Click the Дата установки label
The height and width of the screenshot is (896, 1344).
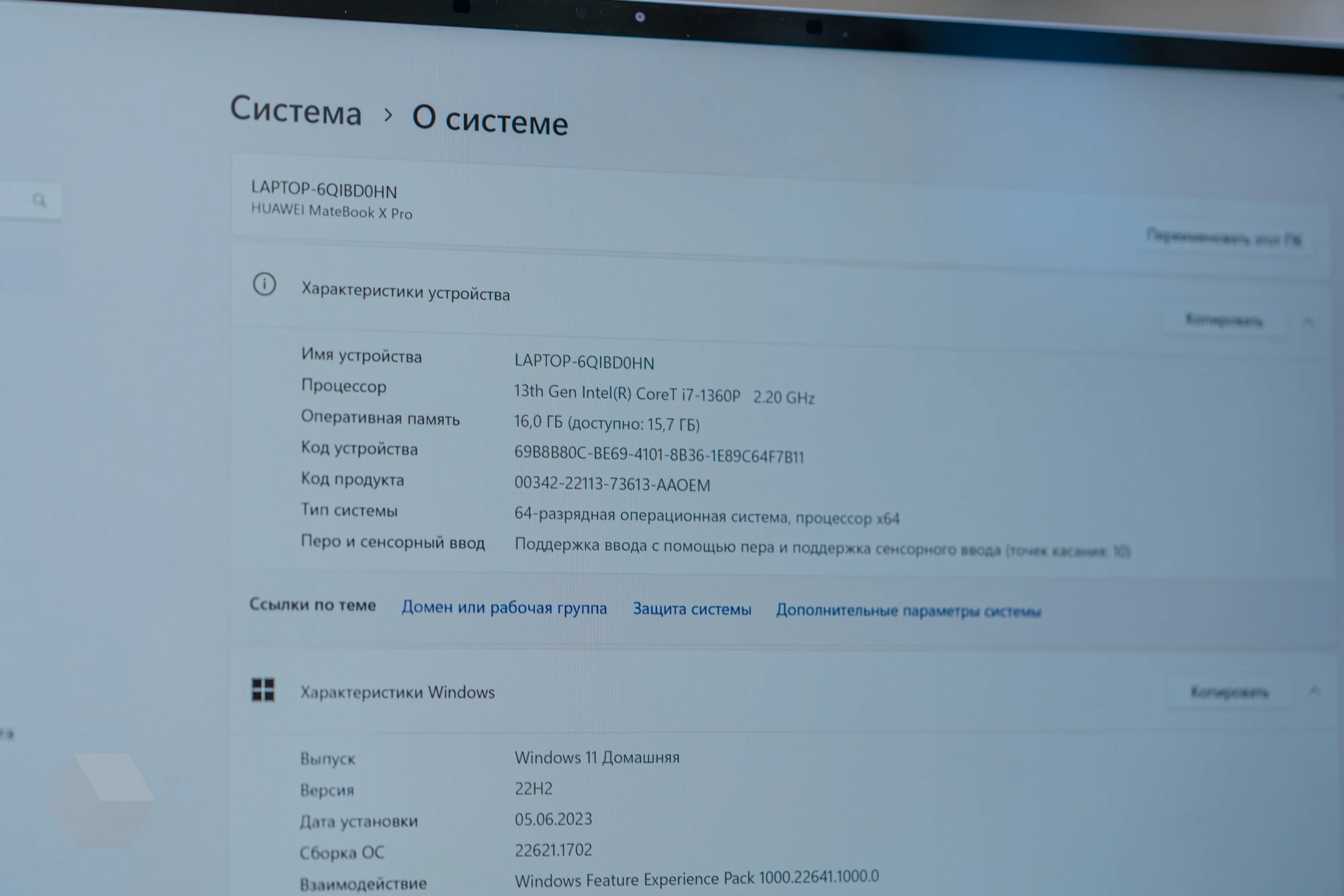pos(359,821)
